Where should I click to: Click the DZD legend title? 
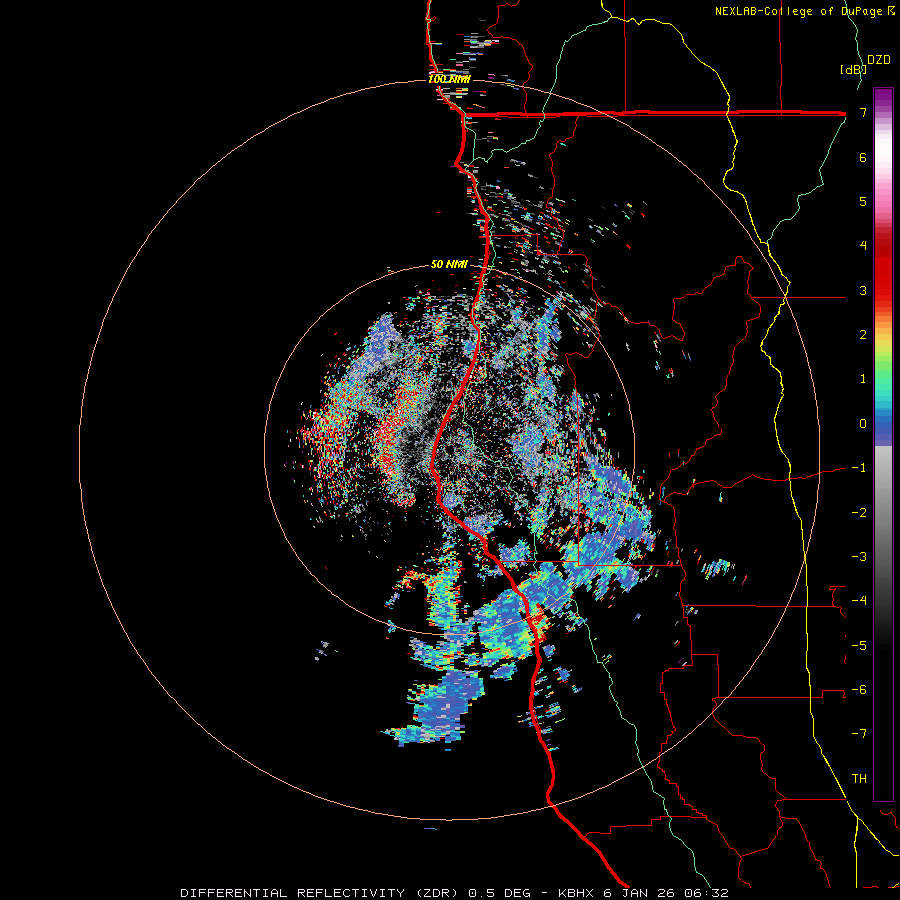pyautogui.click(x=879, y=60)
